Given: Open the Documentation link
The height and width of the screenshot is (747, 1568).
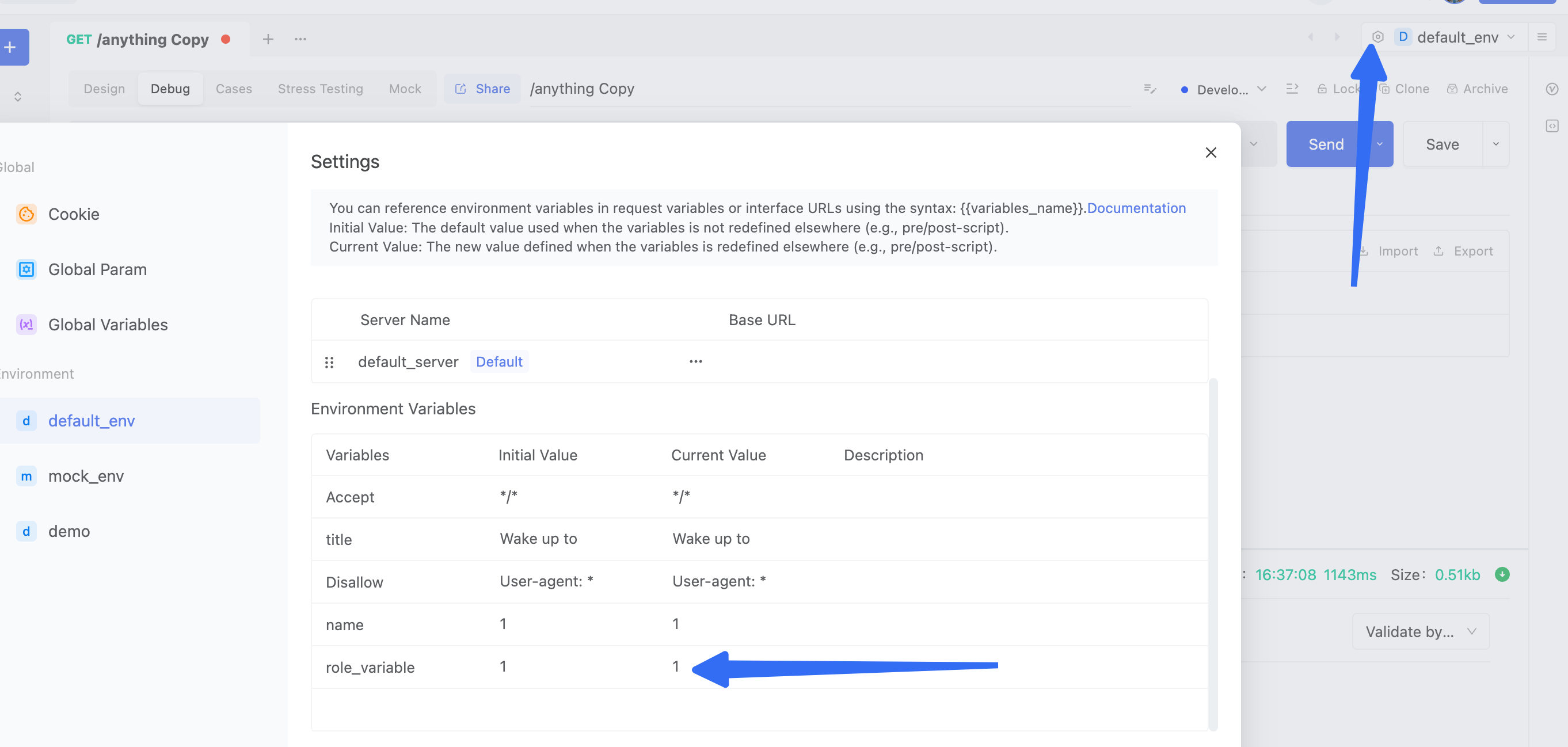Looking at the screenshot, I should (x=1136, y=208).
